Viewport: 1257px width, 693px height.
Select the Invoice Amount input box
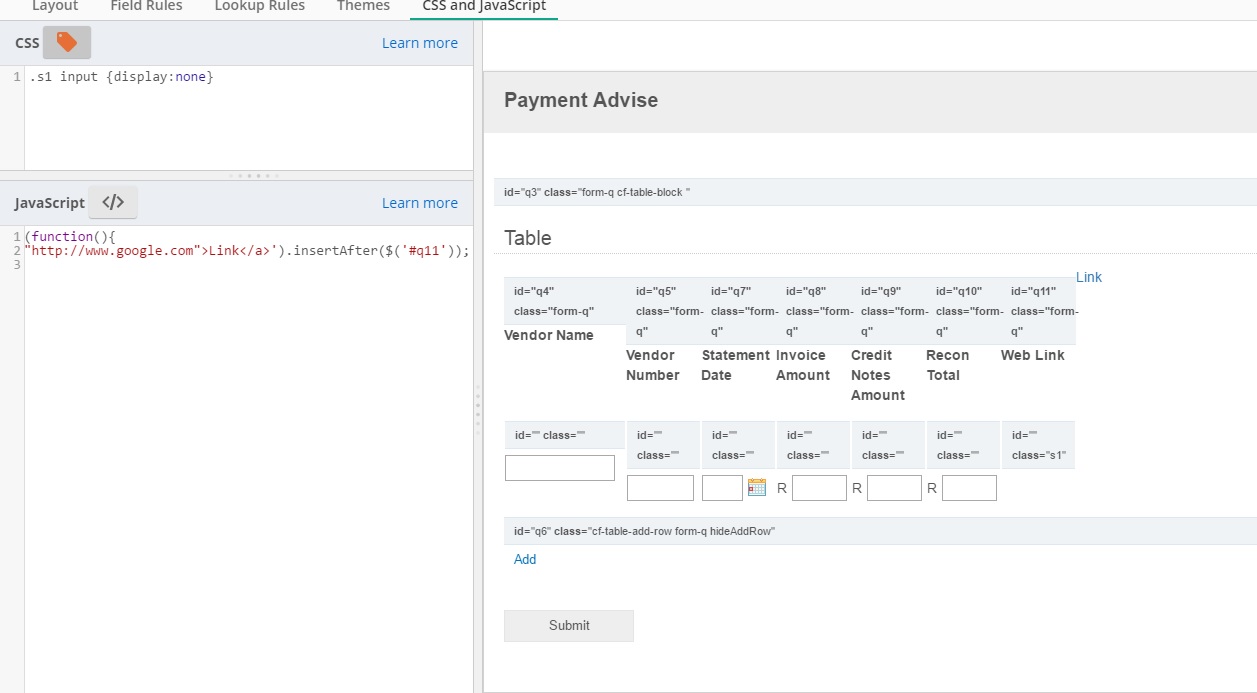coord(819,488)
